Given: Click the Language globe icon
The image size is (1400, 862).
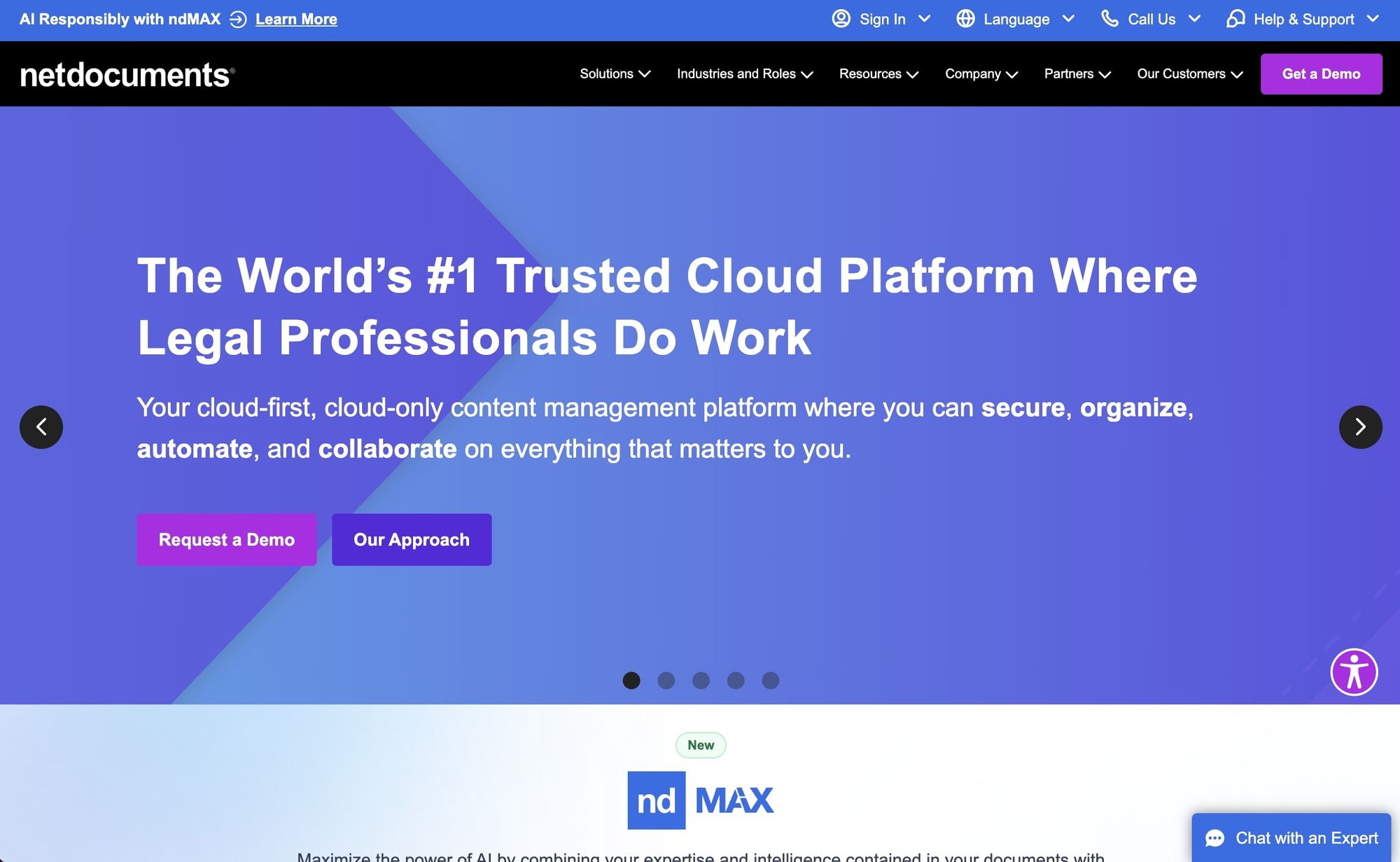Looking at the screenshot, I should click(x=965, y=19).
